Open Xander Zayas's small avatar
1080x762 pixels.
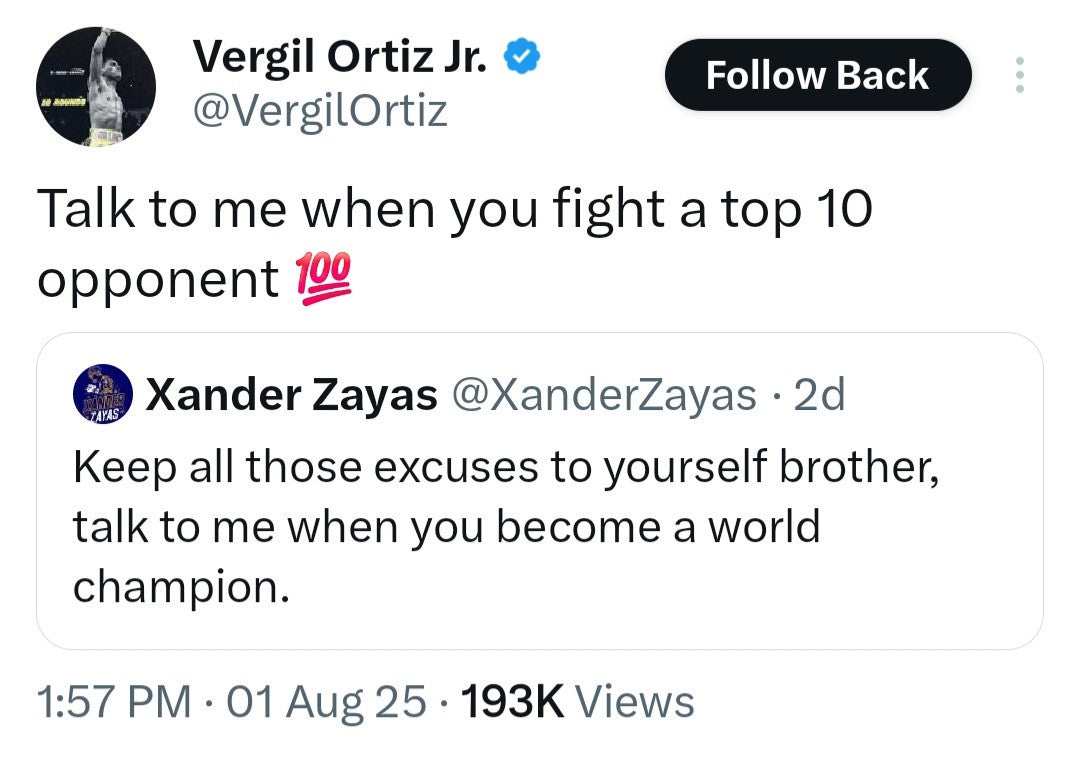point(103,395)
